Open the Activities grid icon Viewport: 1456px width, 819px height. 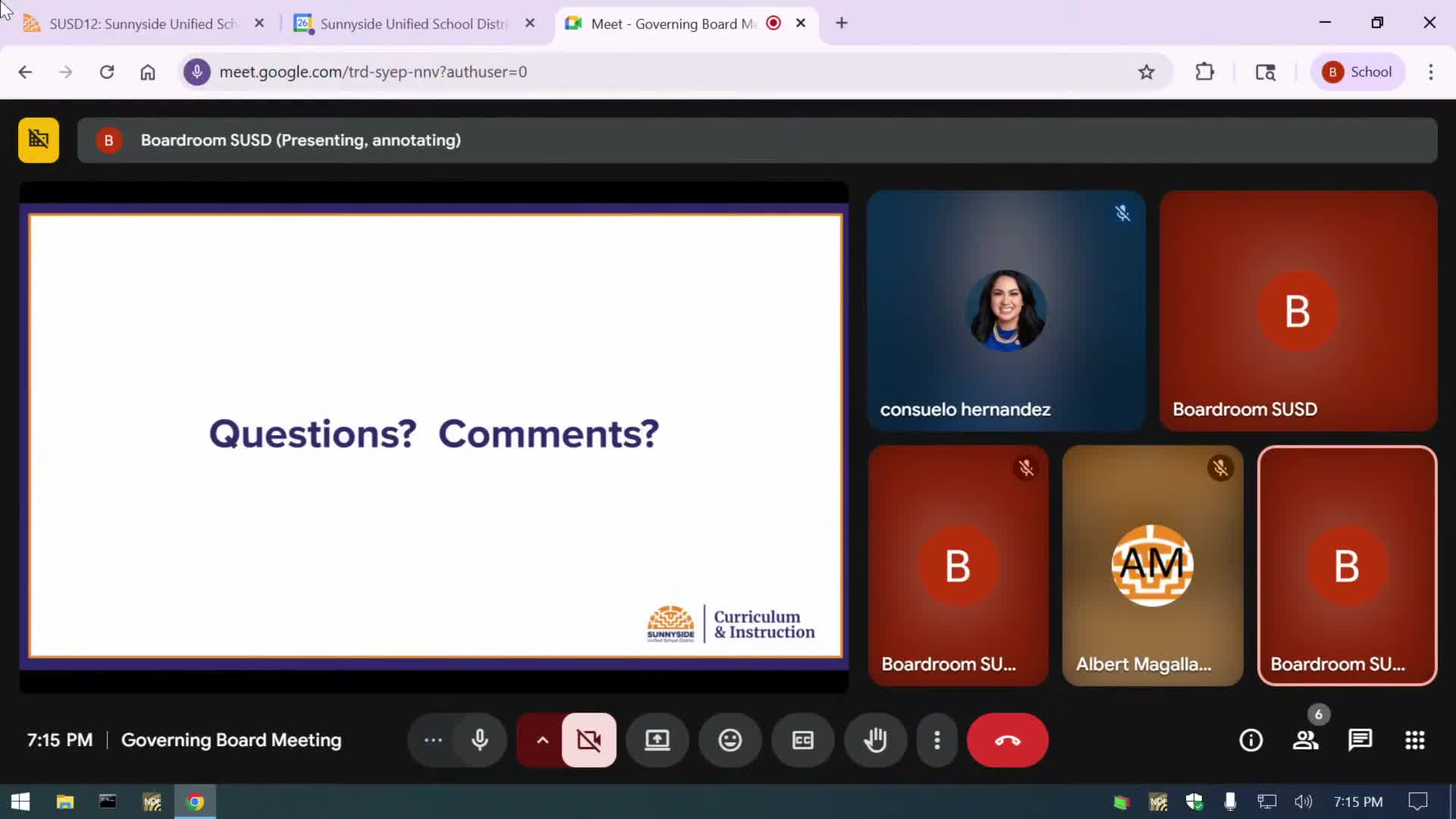pyautogui.click(x=1414, y=740)
